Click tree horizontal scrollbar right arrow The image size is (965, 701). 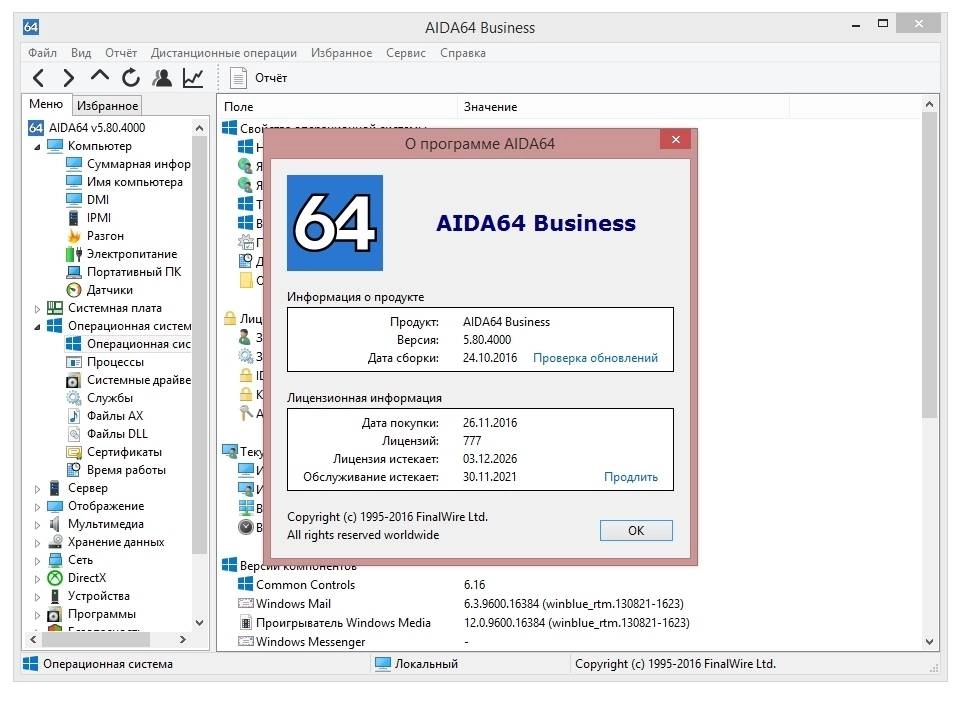(183, 639)
